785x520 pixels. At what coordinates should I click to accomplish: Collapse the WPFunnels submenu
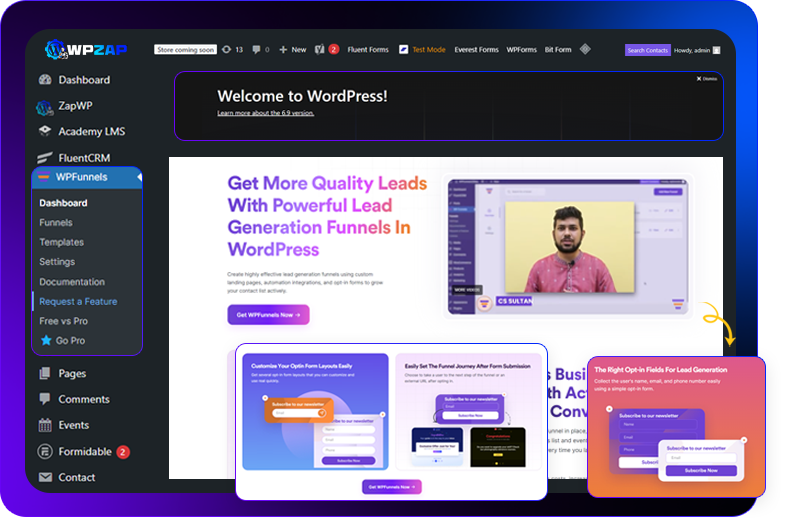83,178
